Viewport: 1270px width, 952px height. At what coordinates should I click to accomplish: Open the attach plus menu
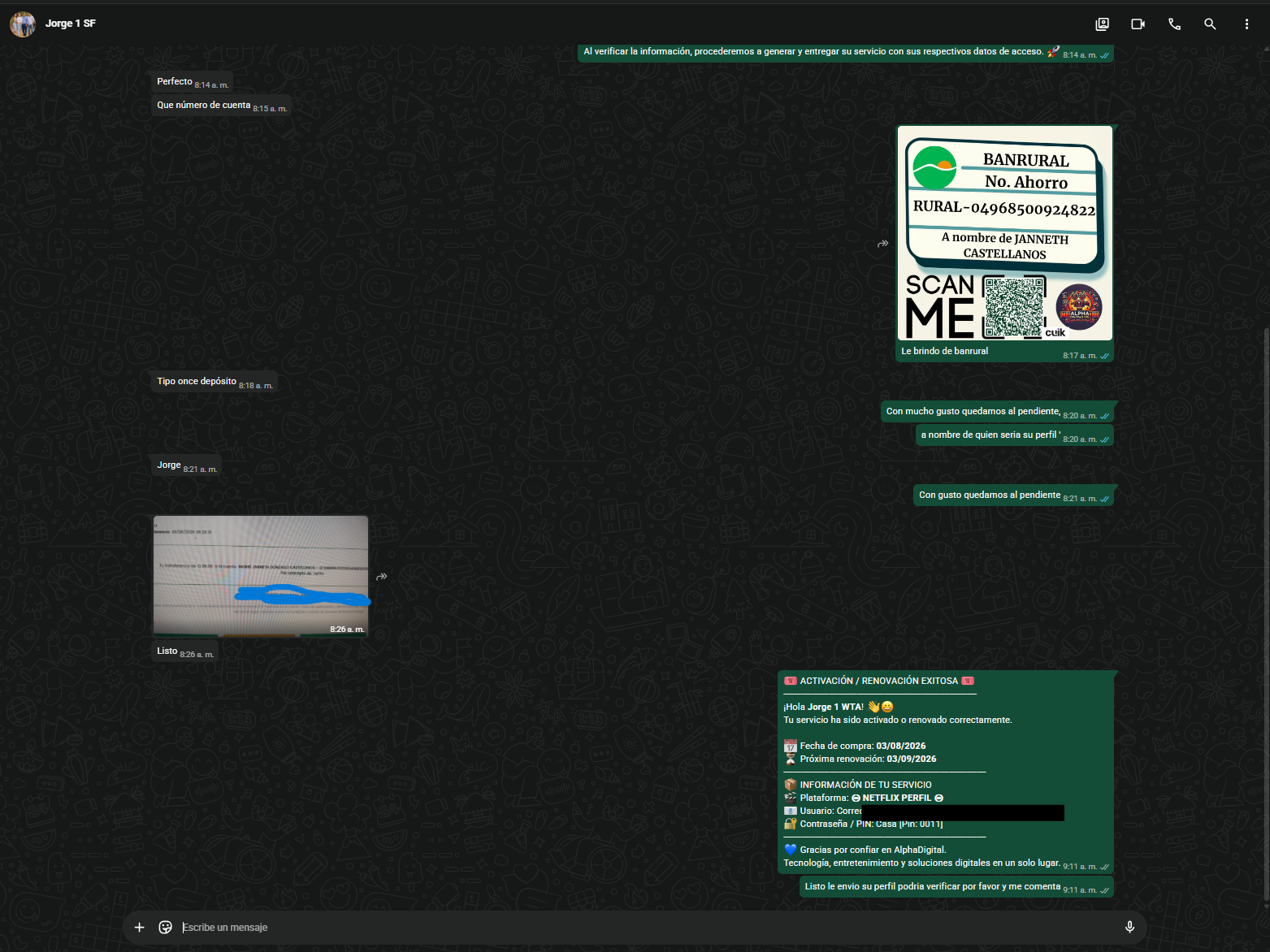tap(140, 927)
